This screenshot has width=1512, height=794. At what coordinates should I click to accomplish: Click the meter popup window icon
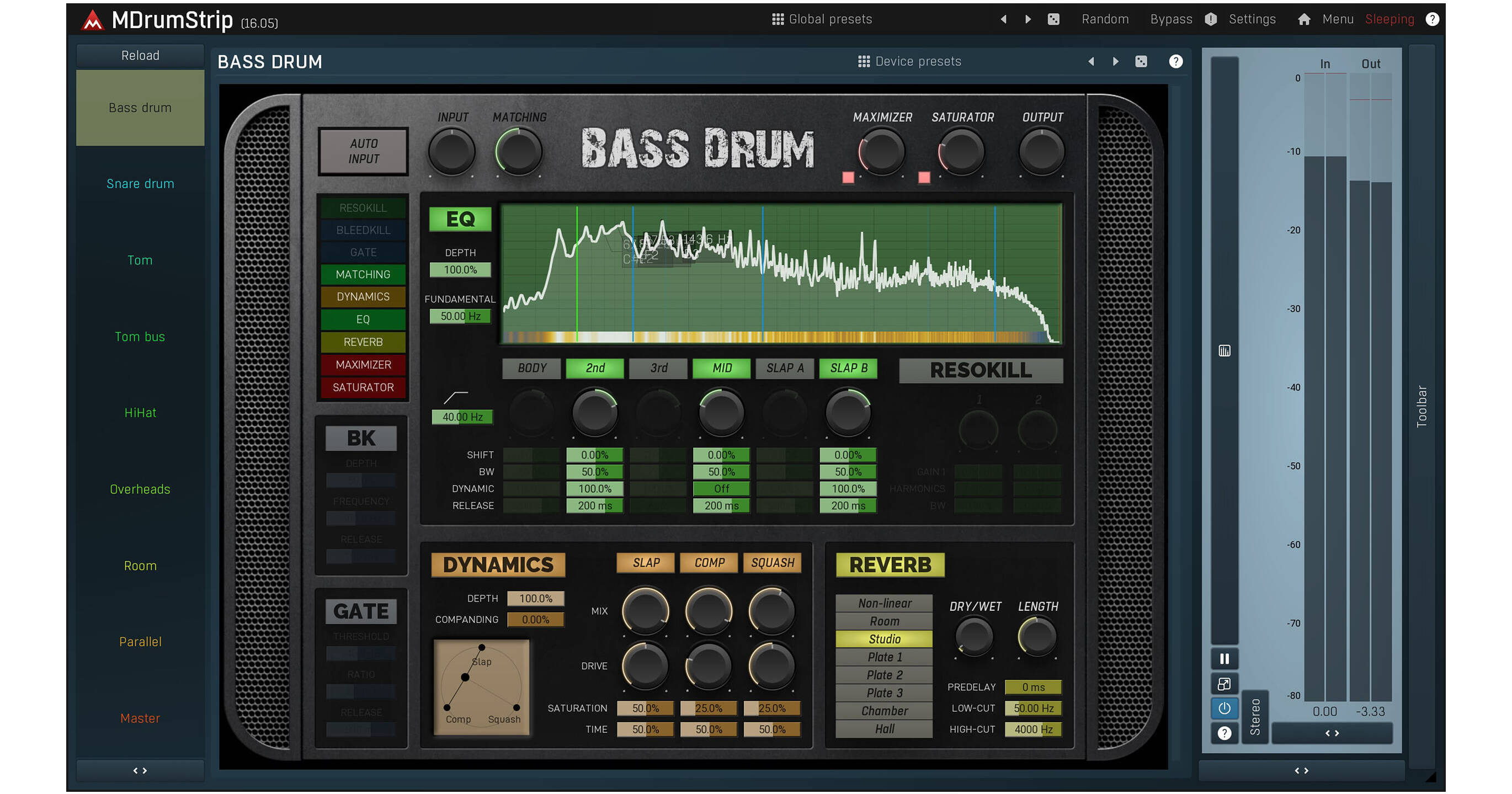pyautogui.click(x=1224, y=684)
